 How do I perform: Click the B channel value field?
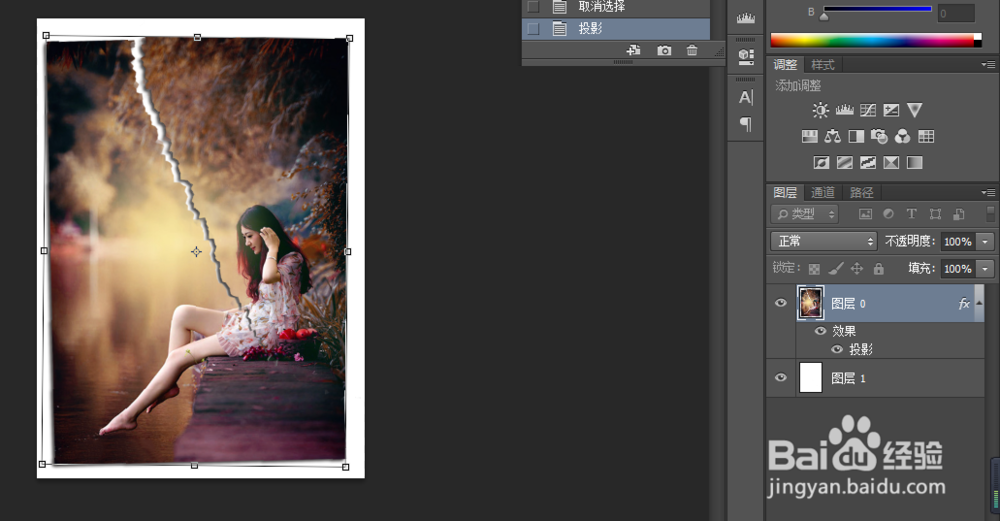(956, 13)
